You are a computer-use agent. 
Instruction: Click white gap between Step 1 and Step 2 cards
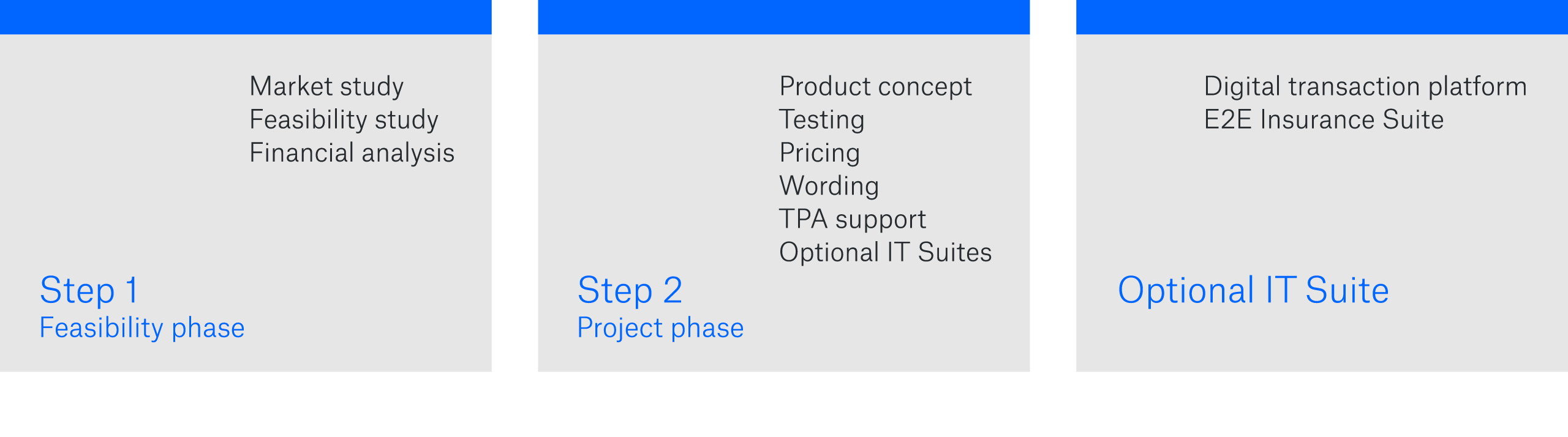coord(514,184)
